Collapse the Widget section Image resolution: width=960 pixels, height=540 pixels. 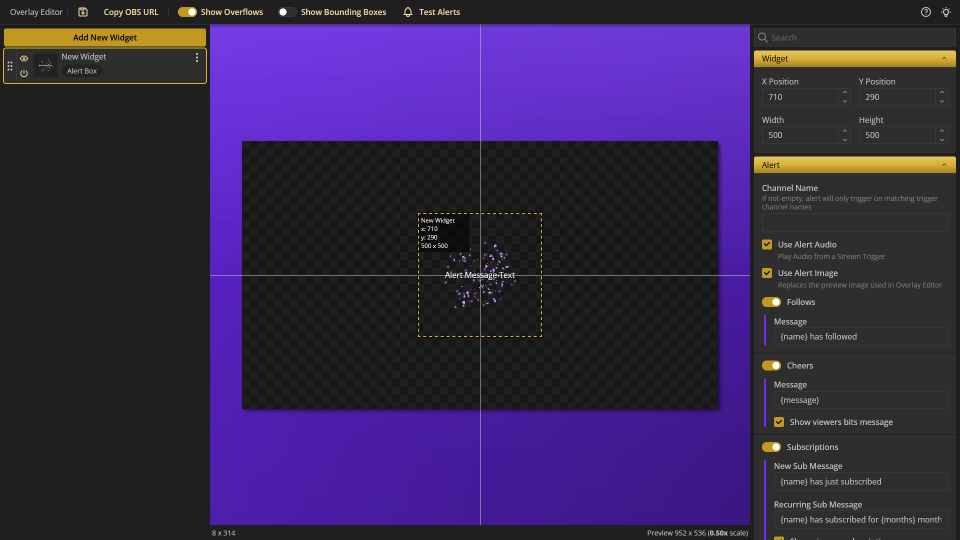click(x=944, y=59)
